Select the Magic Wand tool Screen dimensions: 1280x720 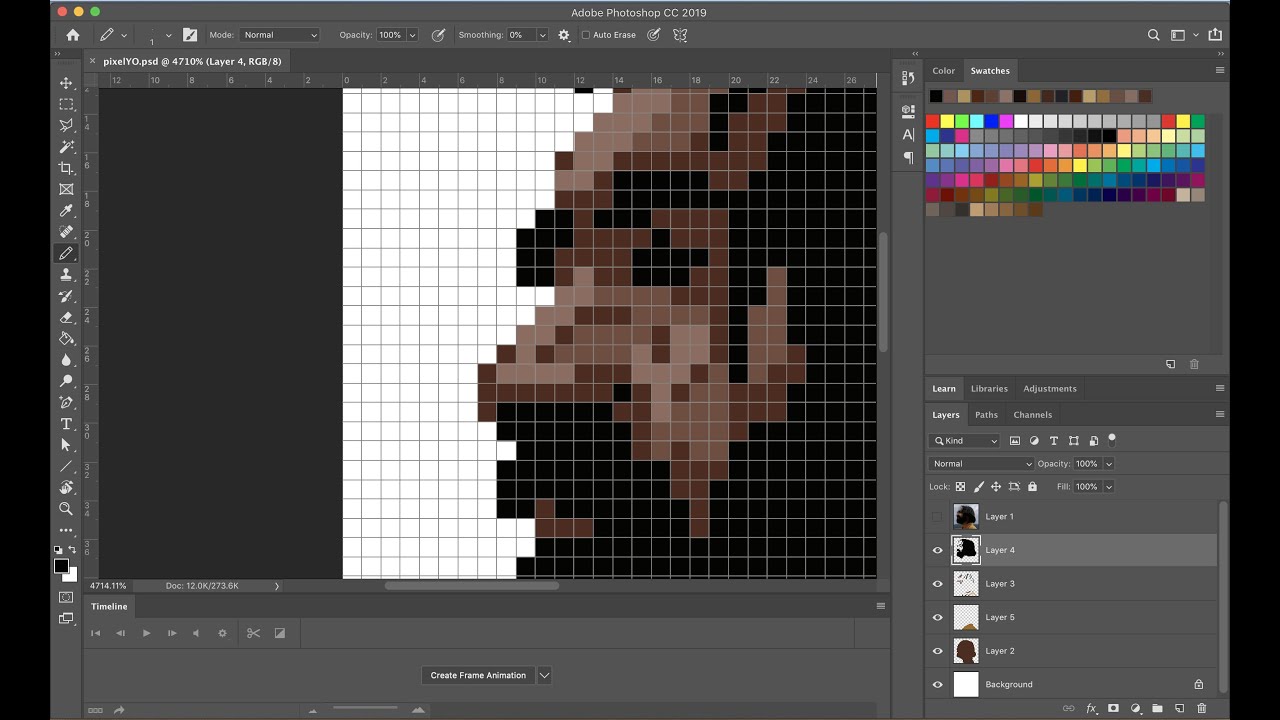coord(66,147)
